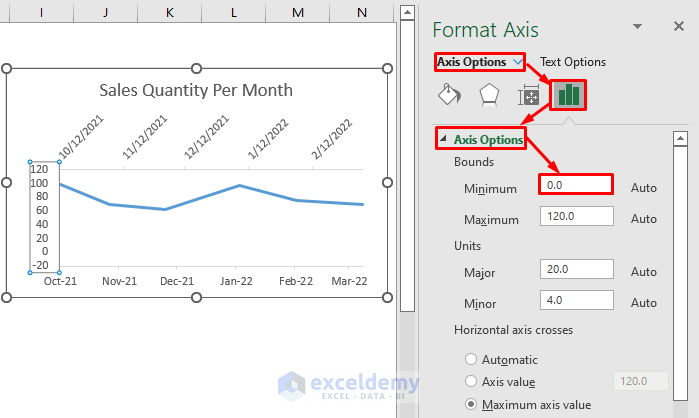Select the Maximum axis value radio button
Viewport: 699px width, 418px height.
[471, 404]
